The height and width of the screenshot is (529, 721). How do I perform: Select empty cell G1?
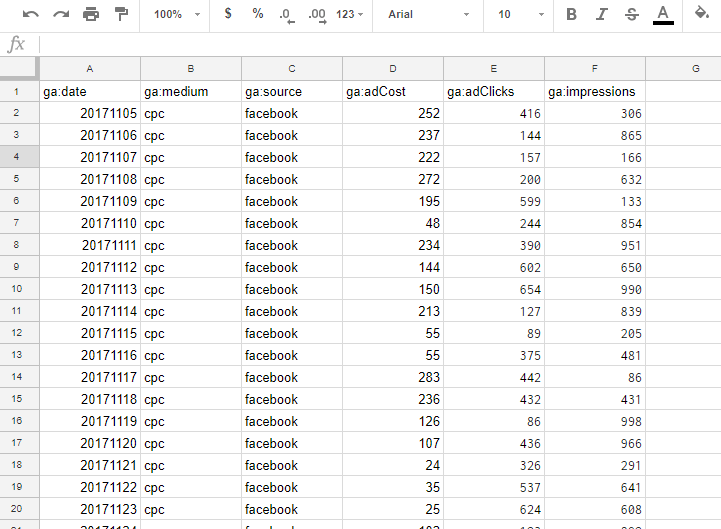[683, 91]
